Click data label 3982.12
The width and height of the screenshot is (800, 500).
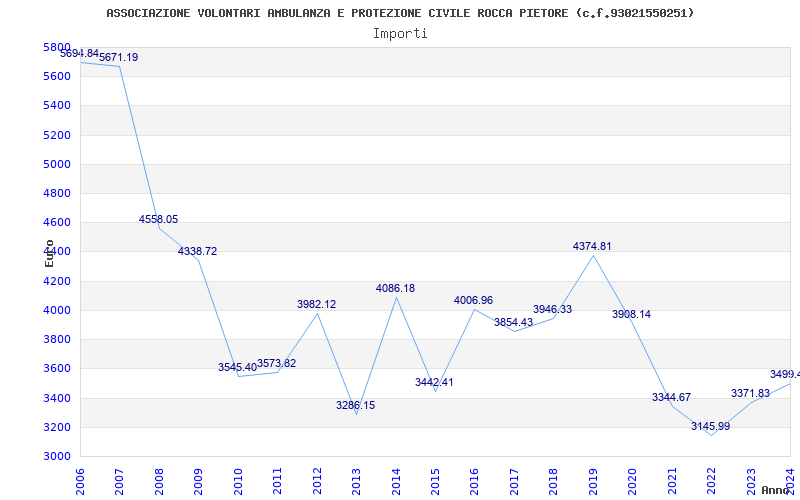pyautogui.click(x=316, y=304)
